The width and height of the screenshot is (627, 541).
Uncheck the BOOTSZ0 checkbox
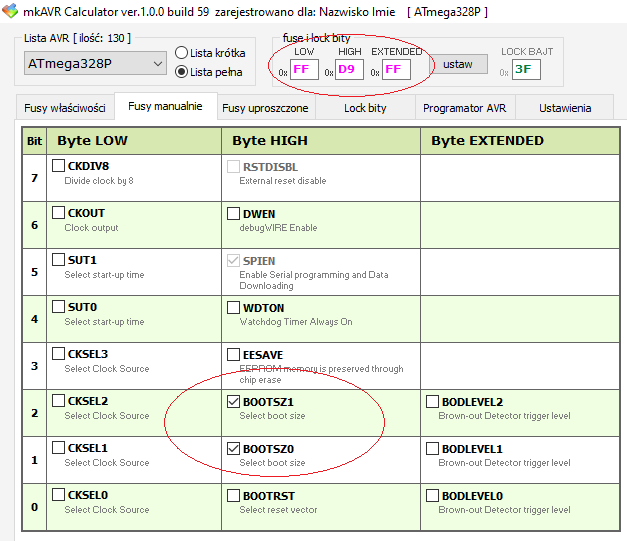[x=234, y=449]
